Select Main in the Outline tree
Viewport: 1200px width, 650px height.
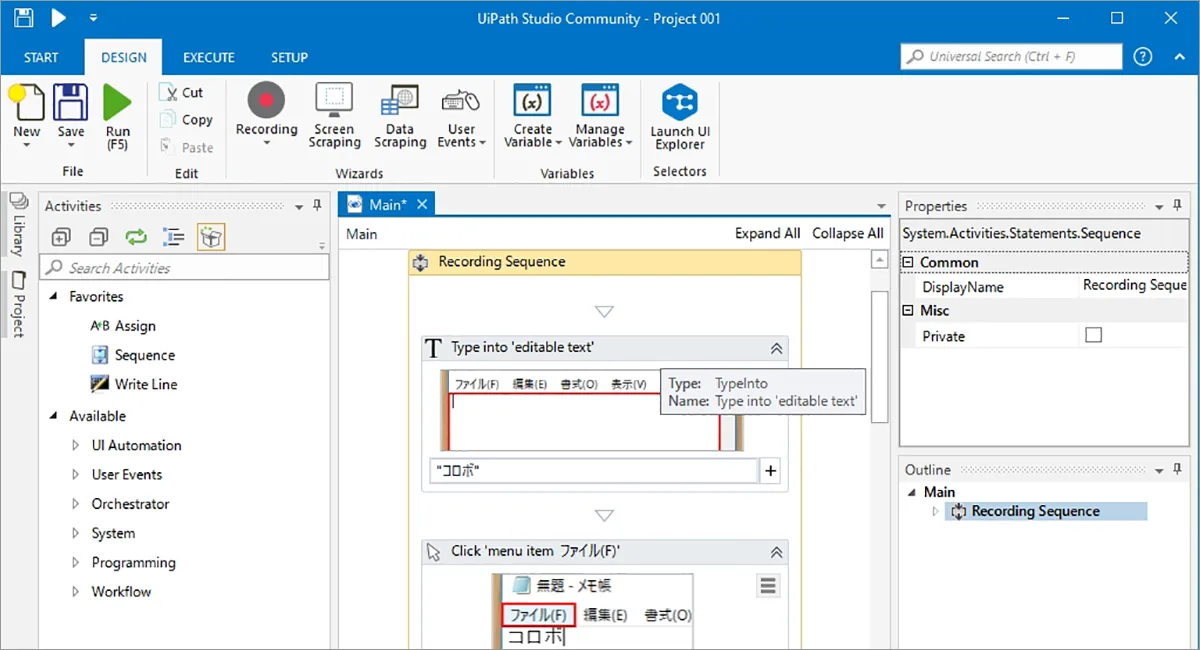(x=939, y=491)
